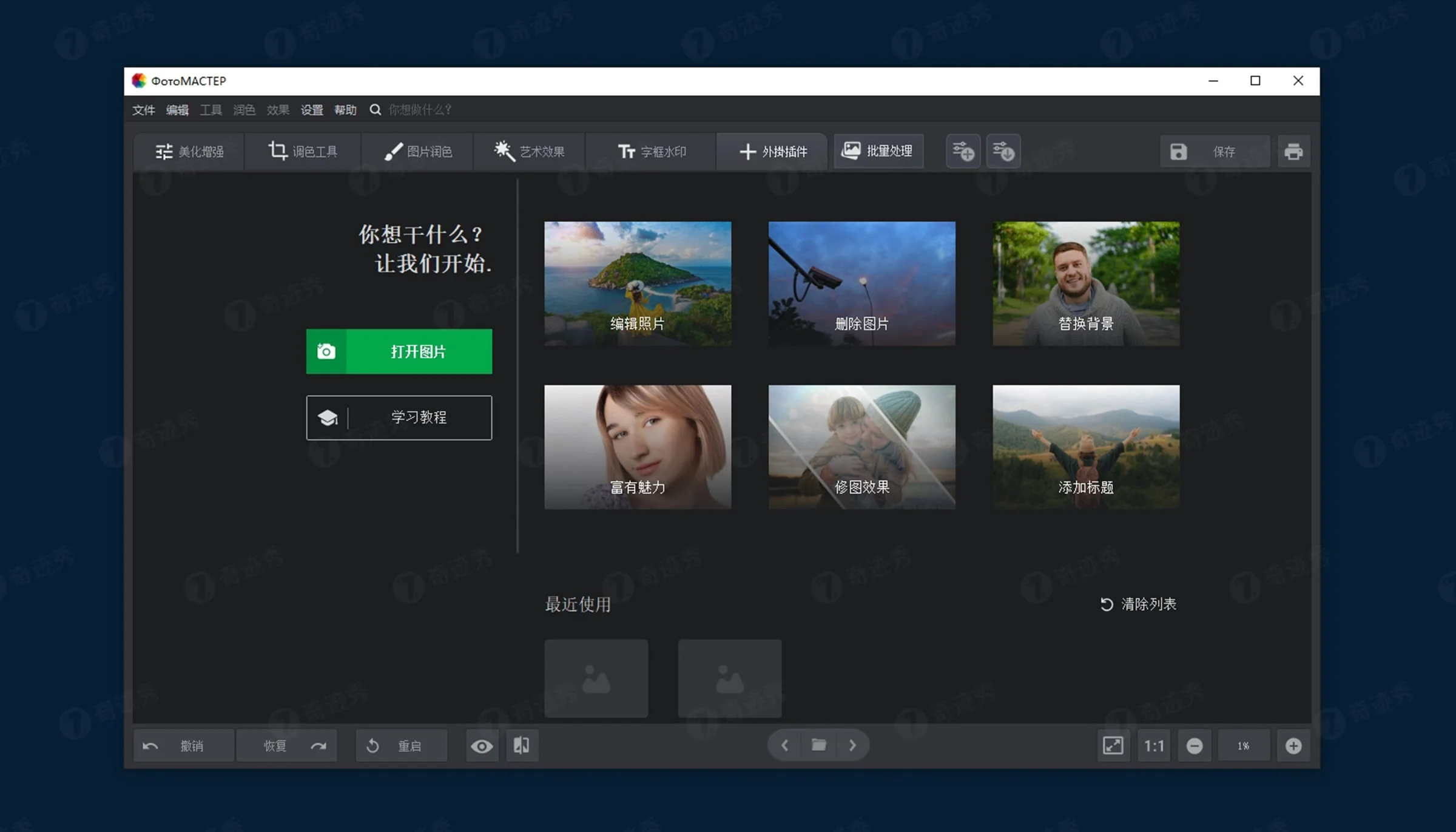Open the 替换背景 replace background card
The width and height of the screenshot is (1456, 832).
(x=1085, y=283)
